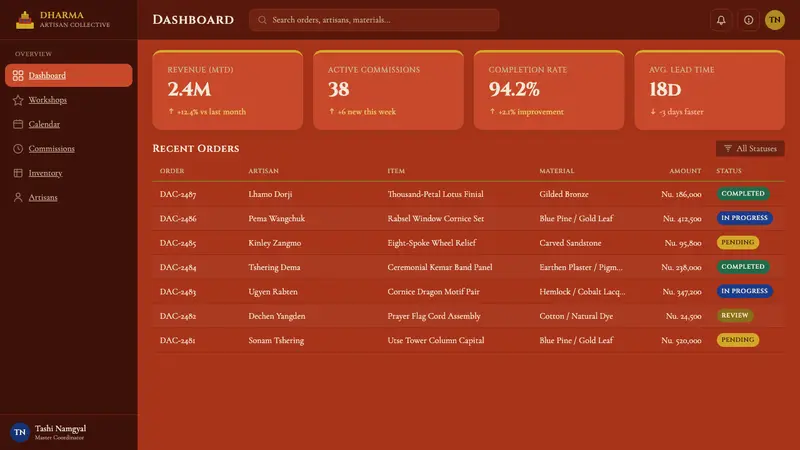Click the Status column header
Image resolution: width=800 pixels, height=450 pixels.
(729, 171)
